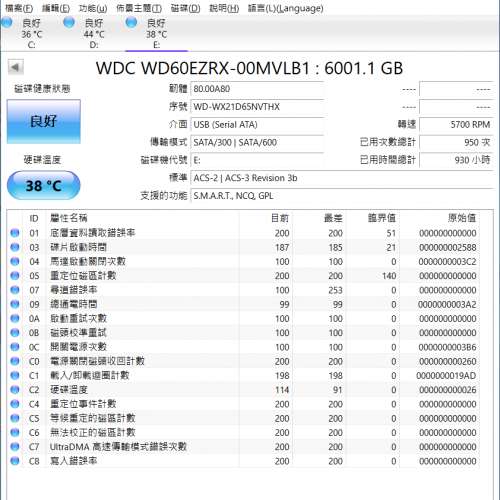
Task: Click status icon of attribute 09
Action: coord(15,304)
